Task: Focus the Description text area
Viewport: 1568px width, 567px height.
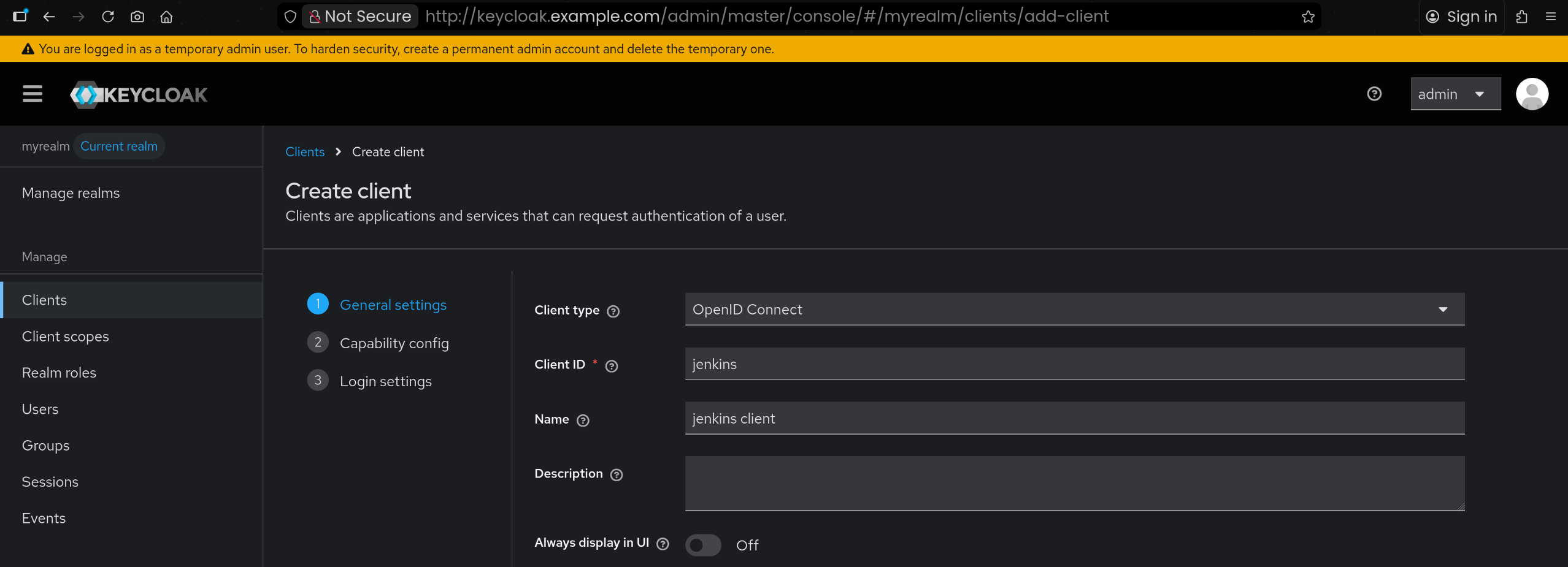Action: (x=1074, y=483)
